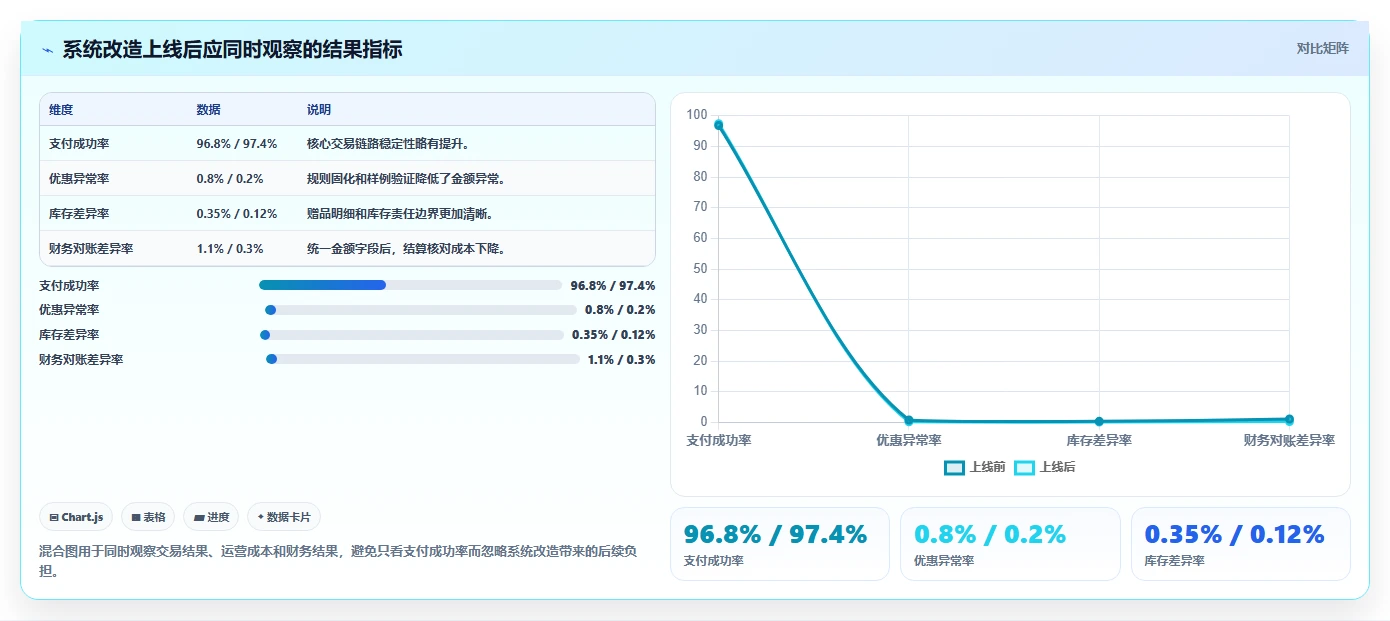Image resolution: width=1390 pixels, height=621 pixels.
Task: Toggle the 上线后 legend entry
Action: pyautogui.click(x=1045, y=467)
